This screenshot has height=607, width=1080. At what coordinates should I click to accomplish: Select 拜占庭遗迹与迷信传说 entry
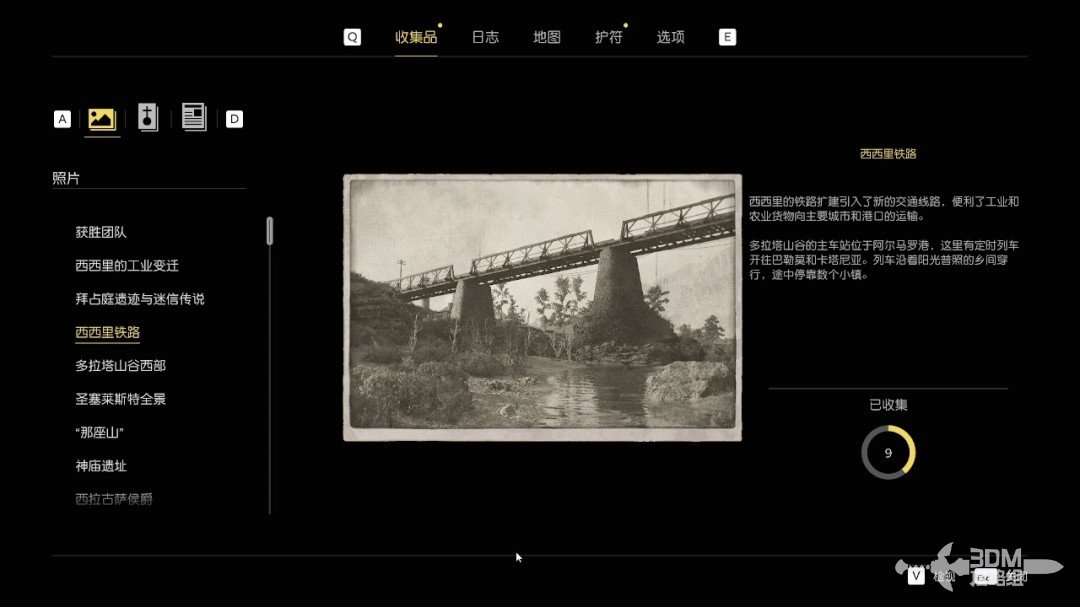140,299
